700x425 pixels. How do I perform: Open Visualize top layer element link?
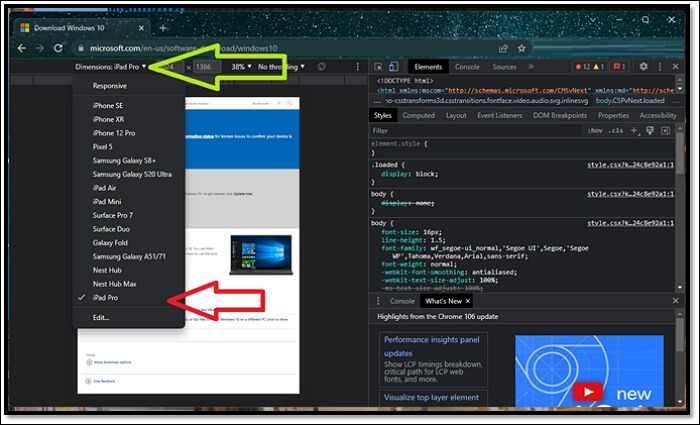[x=431, y=397]
